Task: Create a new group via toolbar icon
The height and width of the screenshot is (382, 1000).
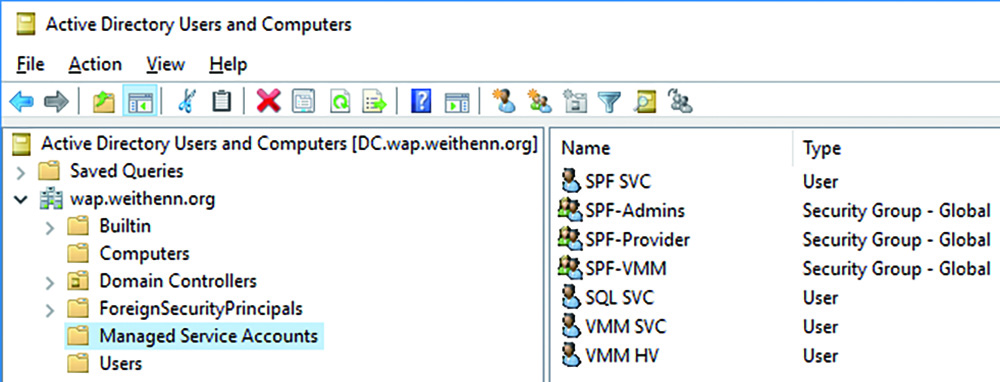Action: pos(540,101)
